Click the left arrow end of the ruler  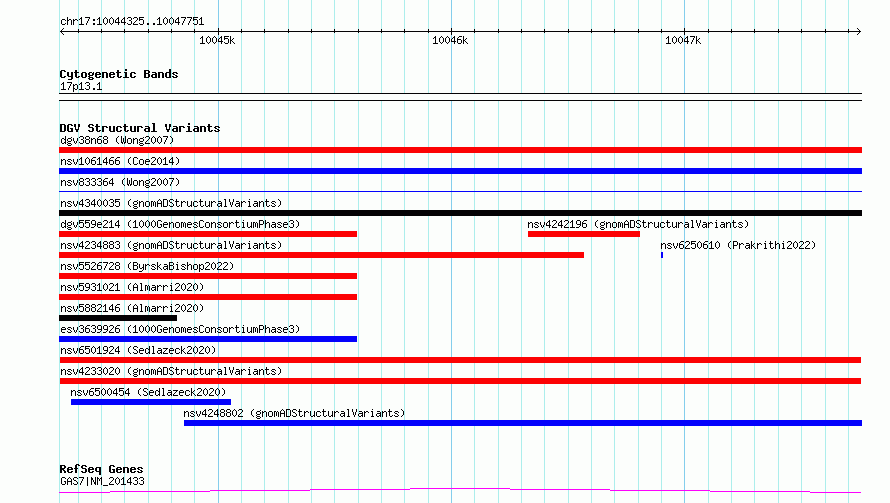coord(62,31)
